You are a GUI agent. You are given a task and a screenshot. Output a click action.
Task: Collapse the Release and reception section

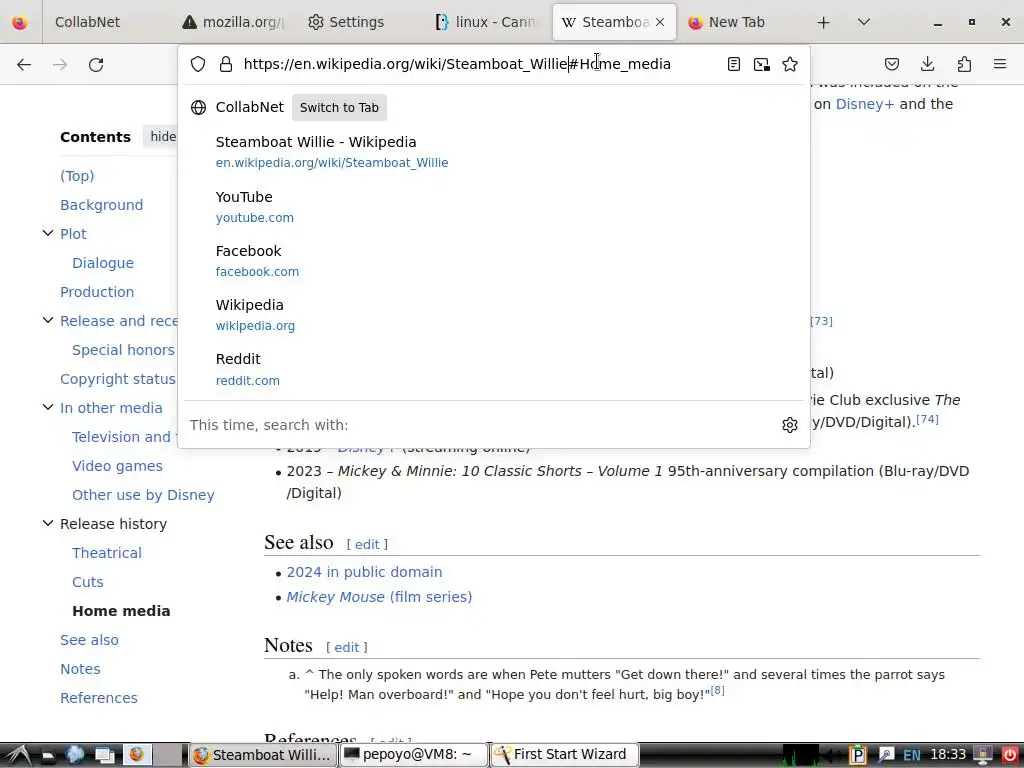[48, 320]
